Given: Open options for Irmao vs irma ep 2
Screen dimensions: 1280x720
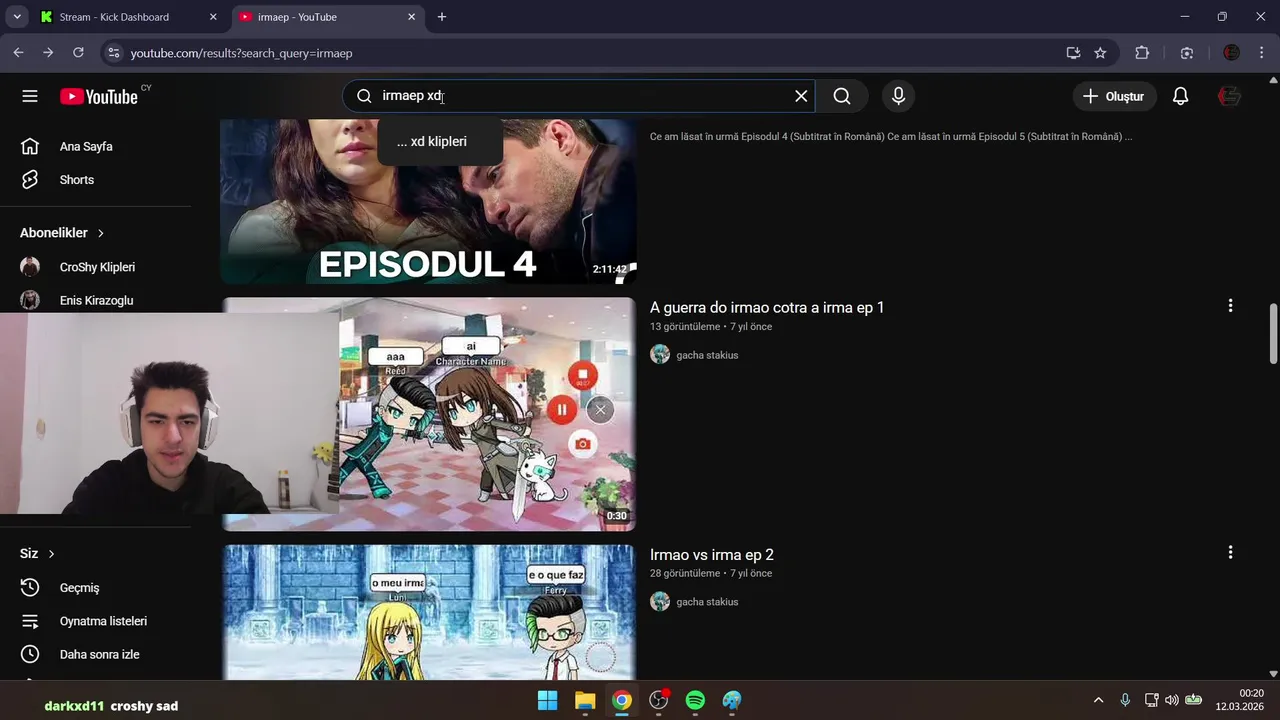Looking at the screenshot, I should pyautogui.click(x=1230, y=552).
